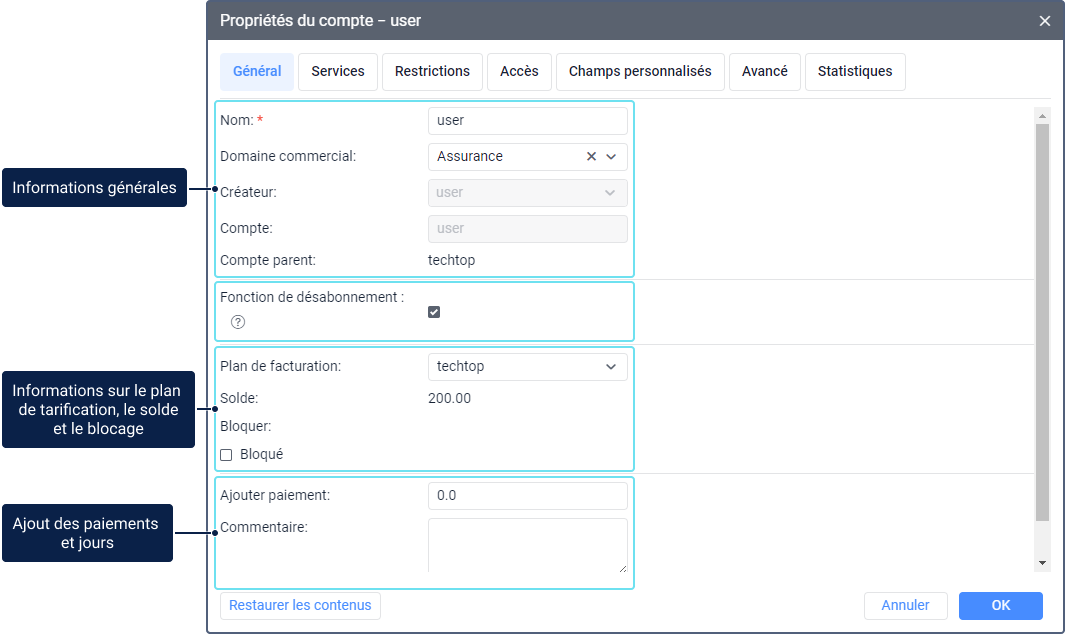Click Restaurer les contenus button
This screenshot has width=1065, height=634.
300,606
